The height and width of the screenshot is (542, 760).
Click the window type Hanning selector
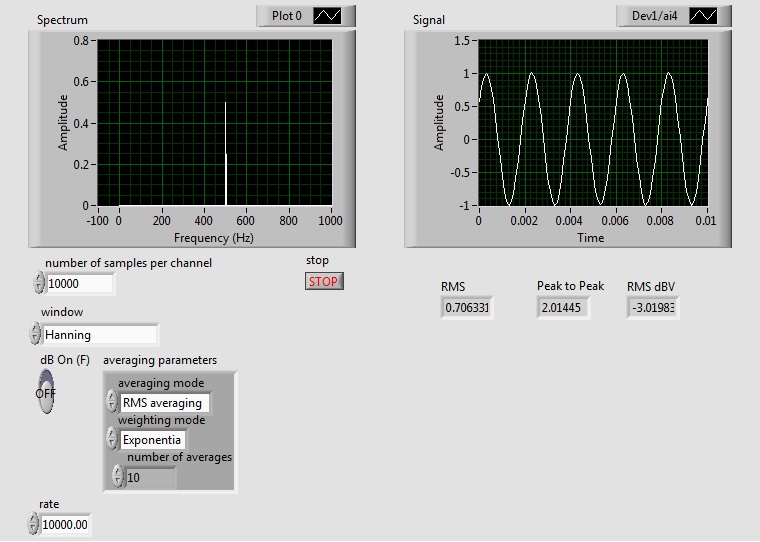100,335
